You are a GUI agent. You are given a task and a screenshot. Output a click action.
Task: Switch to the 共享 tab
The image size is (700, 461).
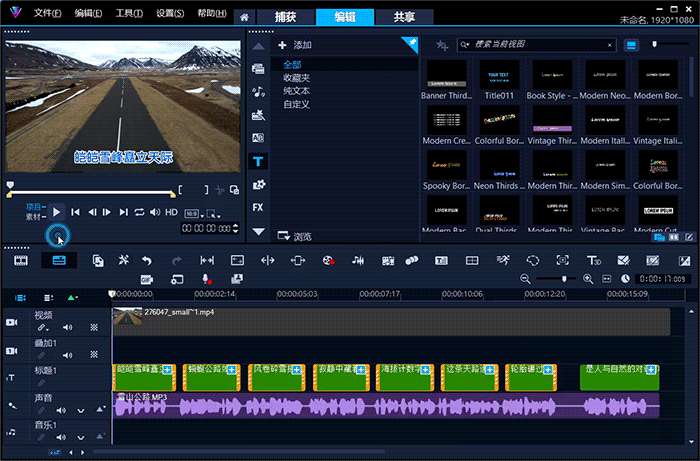click(x=404, y=17)
